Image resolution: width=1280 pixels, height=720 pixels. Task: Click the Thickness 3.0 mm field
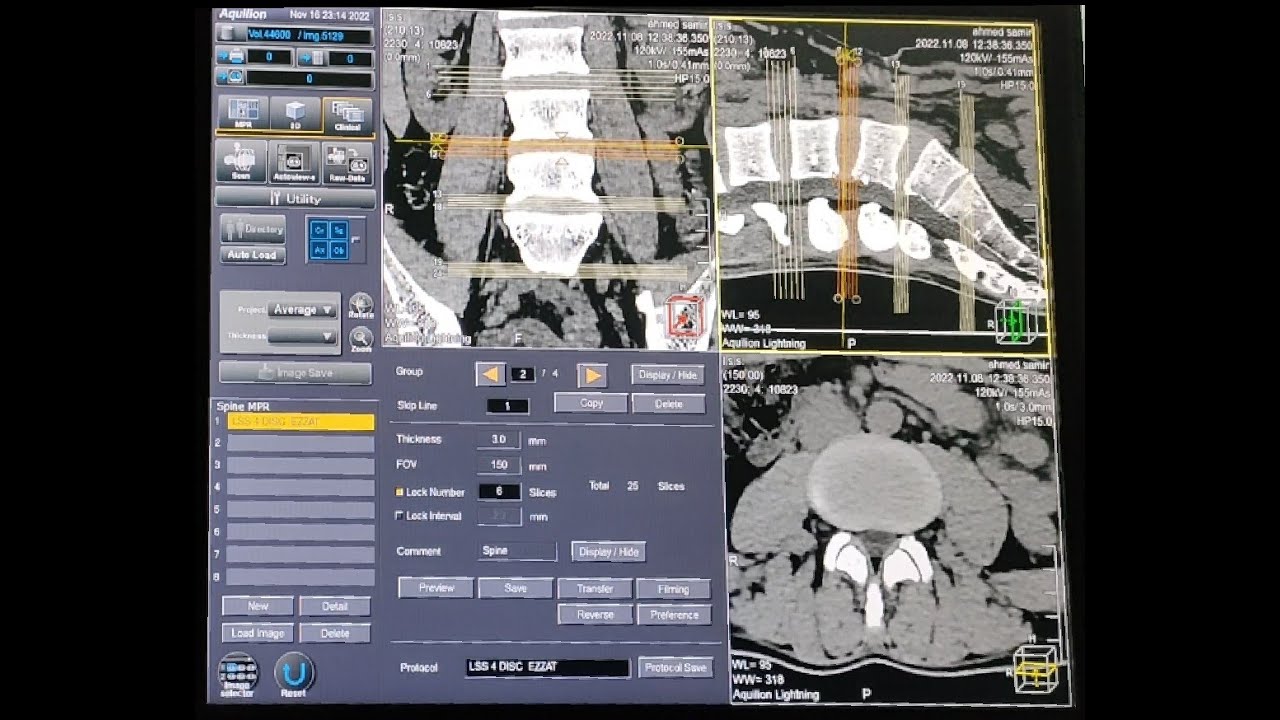(498, 440)
